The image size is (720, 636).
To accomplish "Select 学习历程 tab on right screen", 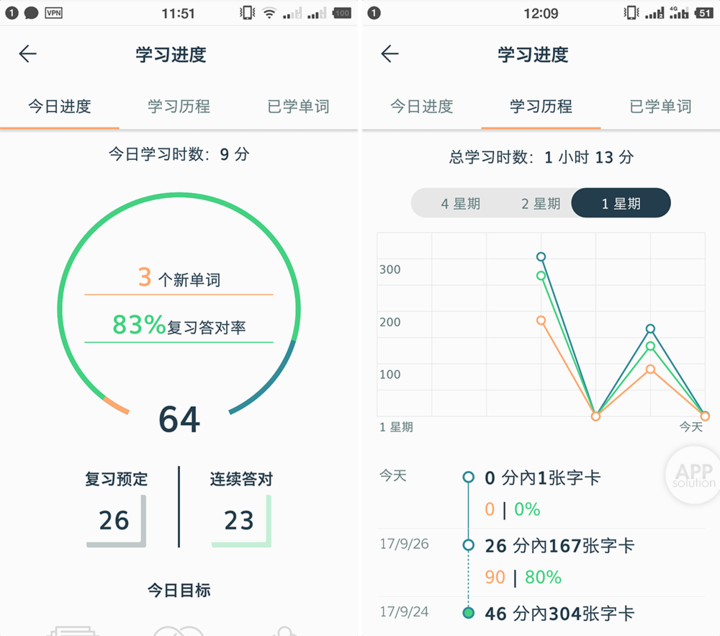I will coord(541,107).
